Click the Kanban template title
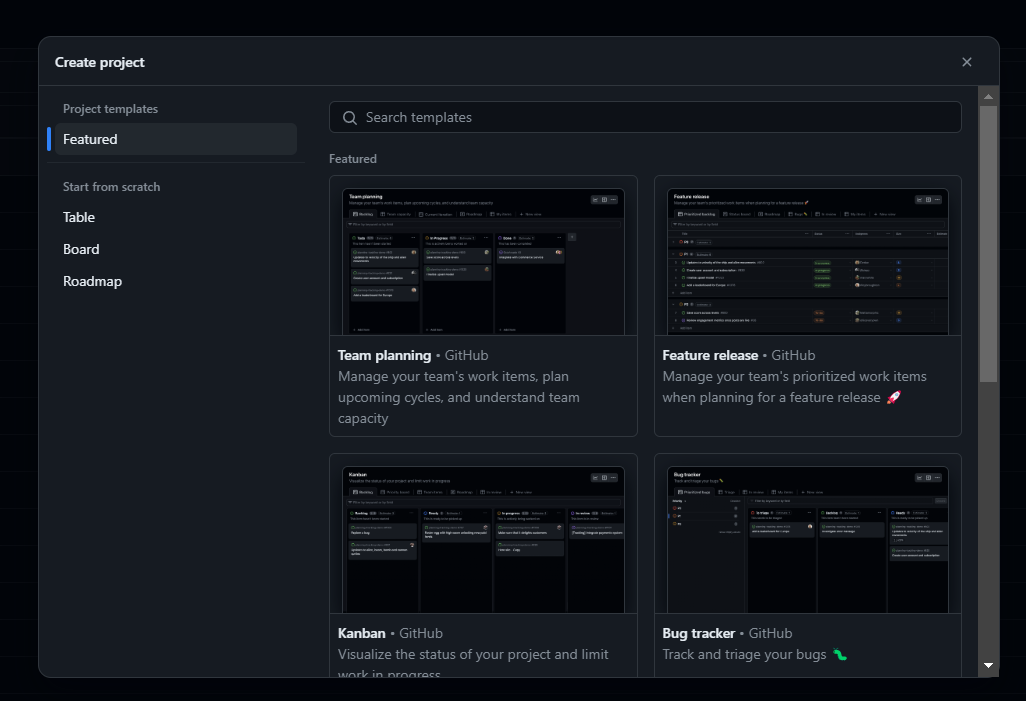Image resolution: width=1026 pixels, height=701 pixels. [x=361, y=634]
